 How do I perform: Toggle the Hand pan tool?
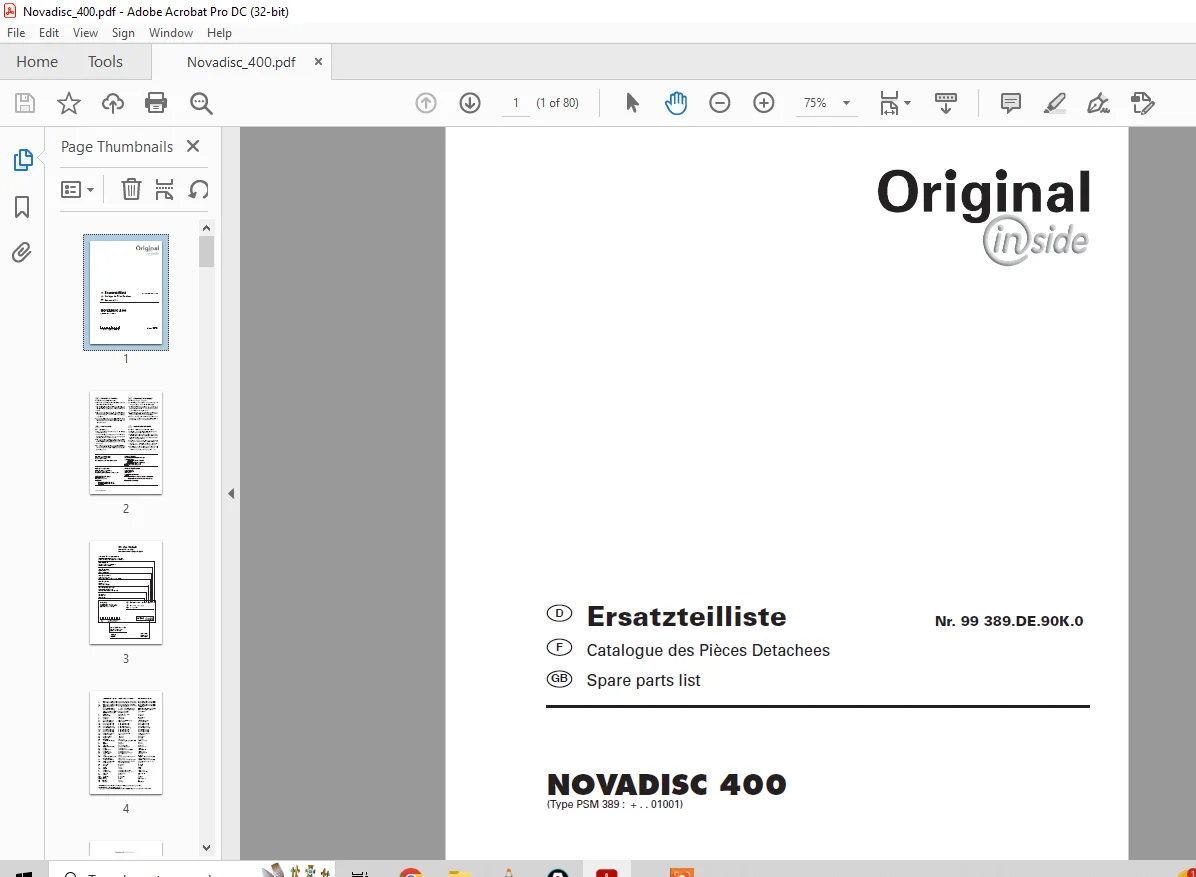tap(676, 103)
